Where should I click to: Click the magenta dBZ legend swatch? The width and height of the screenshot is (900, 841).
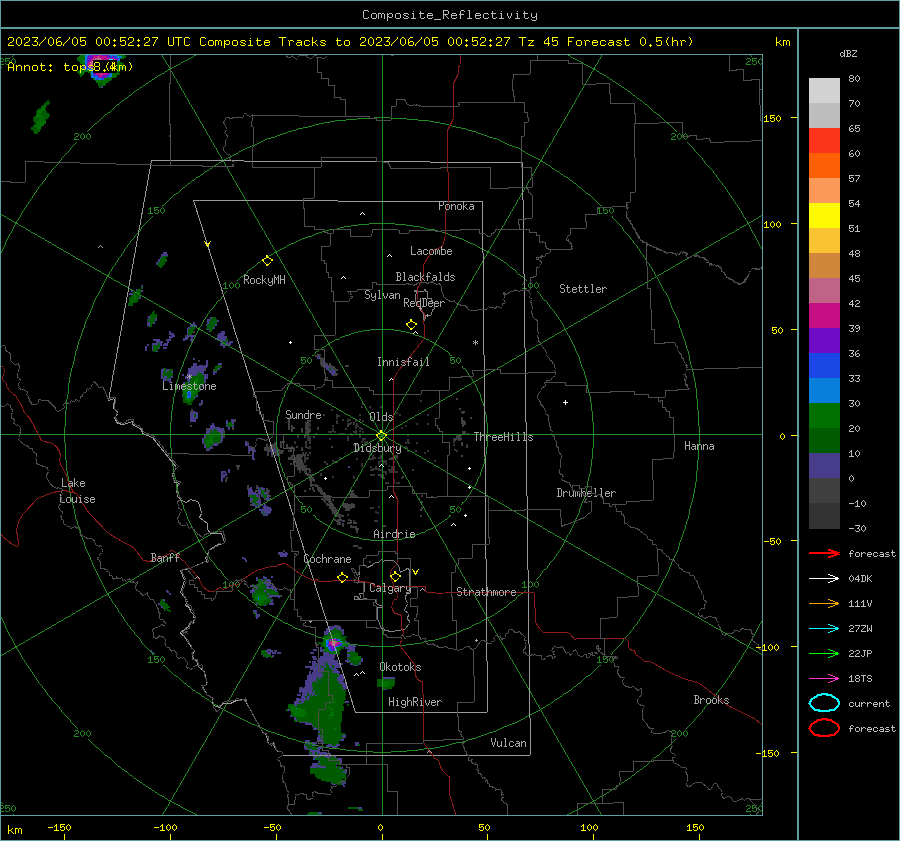click(x=824, y=316)
